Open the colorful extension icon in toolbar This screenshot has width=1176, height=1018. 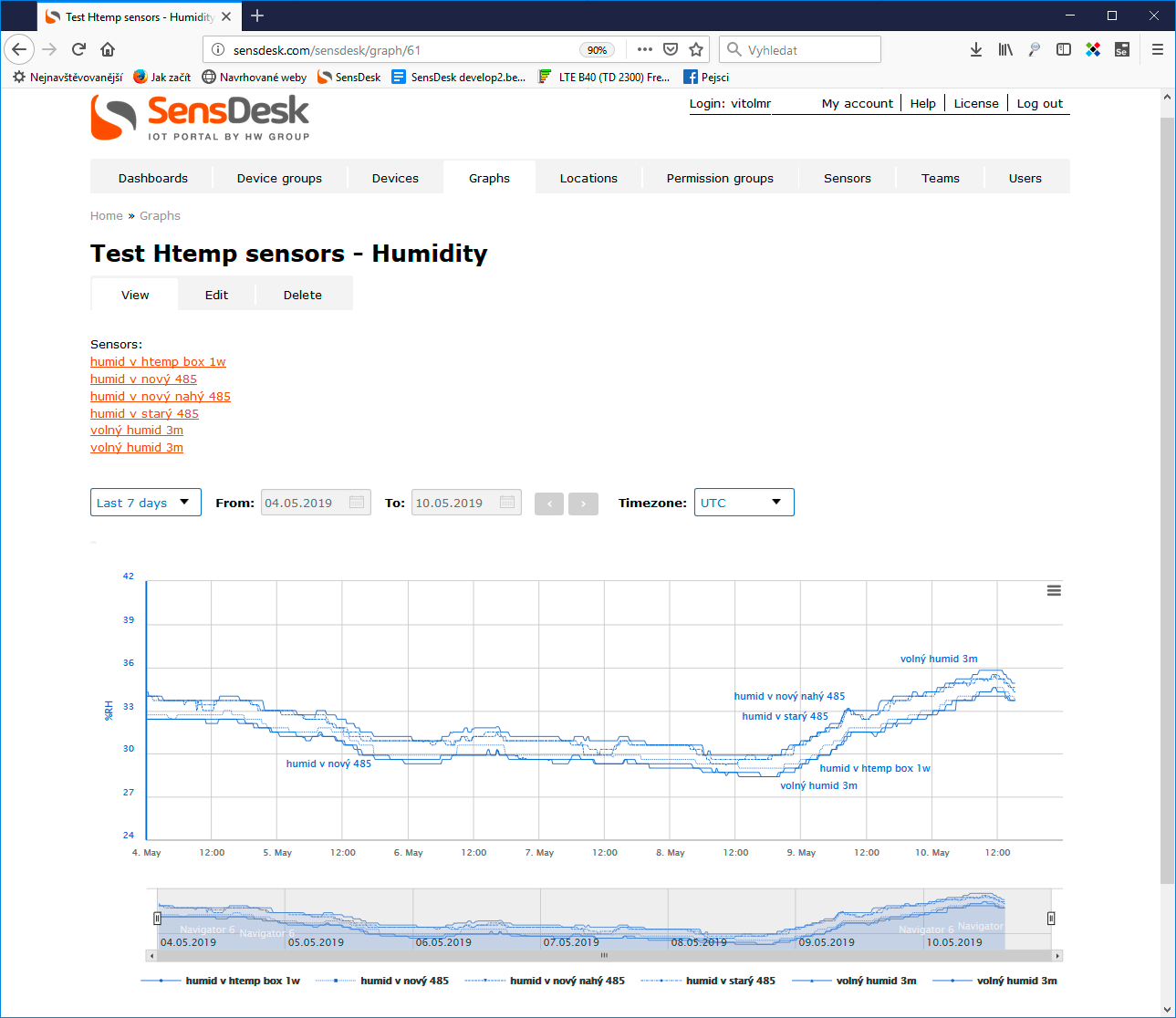(x=1093, y=49)
